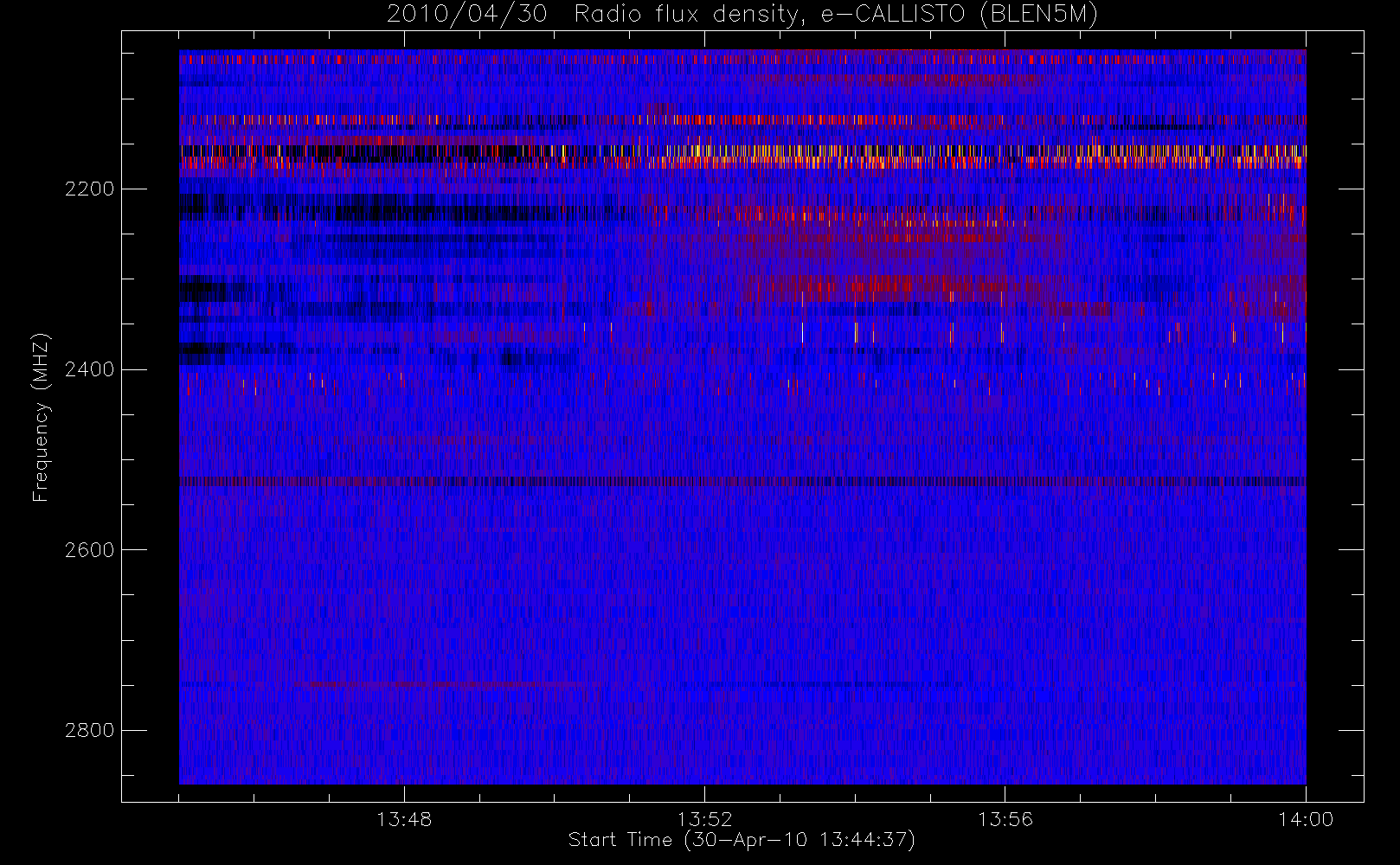Image resolution: width=1400 pixels, height=865 pixels.
Task: Click the 'Start Time (30-Apr-10 13:44:37)' axis label
Action: [742, 840]
